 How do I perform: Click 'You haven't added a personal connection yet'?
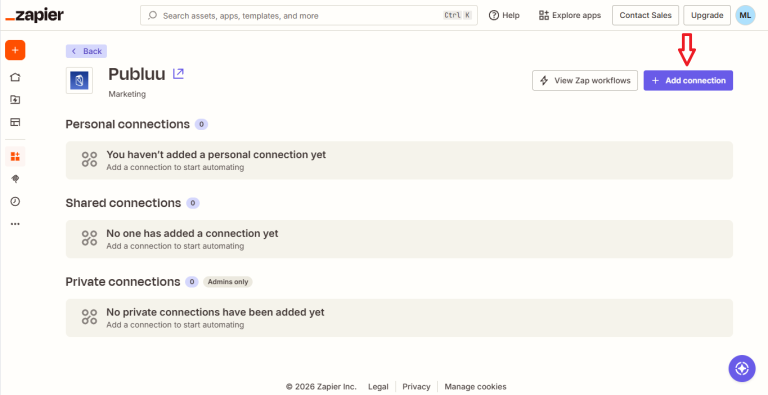click(x=216, y=154)
